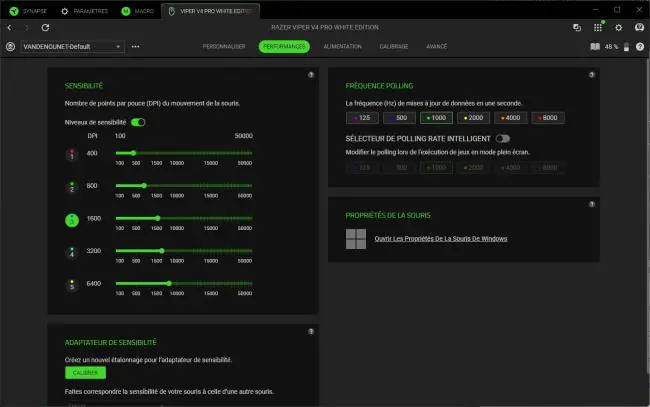
Task: Set polling rate to 4000 Hz
Action: pyautogui.click(x=510, y=118)
